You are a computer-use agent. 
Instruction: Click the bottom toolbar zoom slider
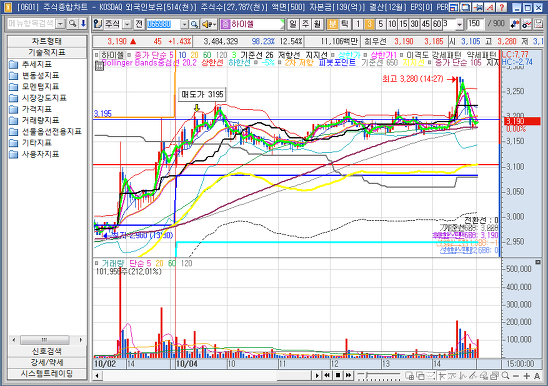(378, 376)
